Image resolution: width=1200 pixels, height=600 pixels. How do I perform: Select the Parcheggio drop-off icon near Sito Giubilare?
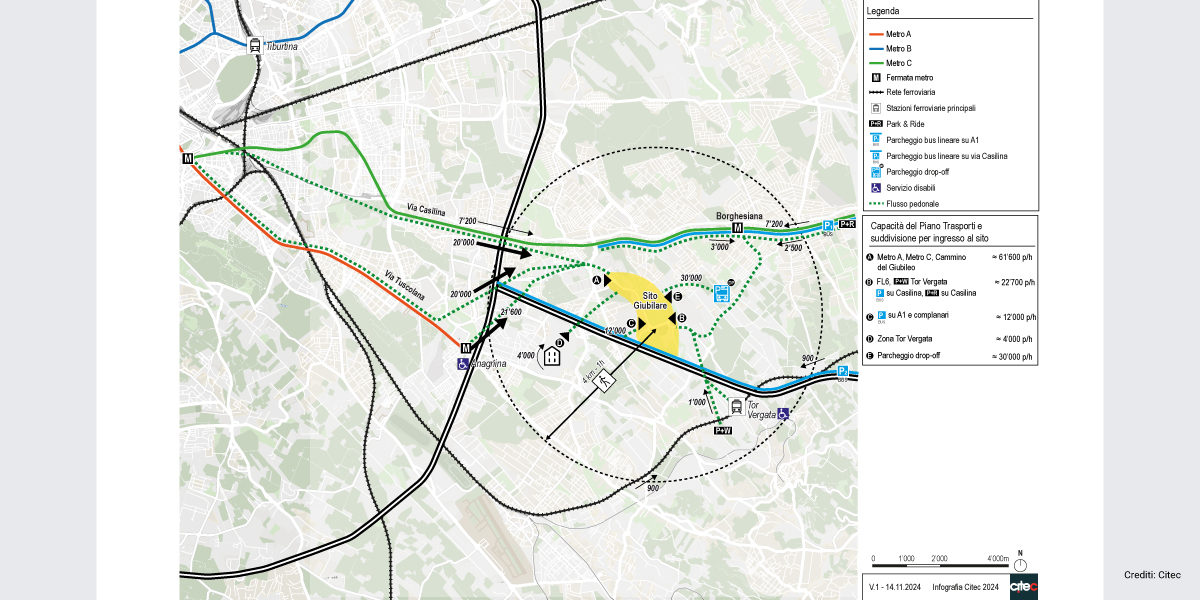[722, 294]
